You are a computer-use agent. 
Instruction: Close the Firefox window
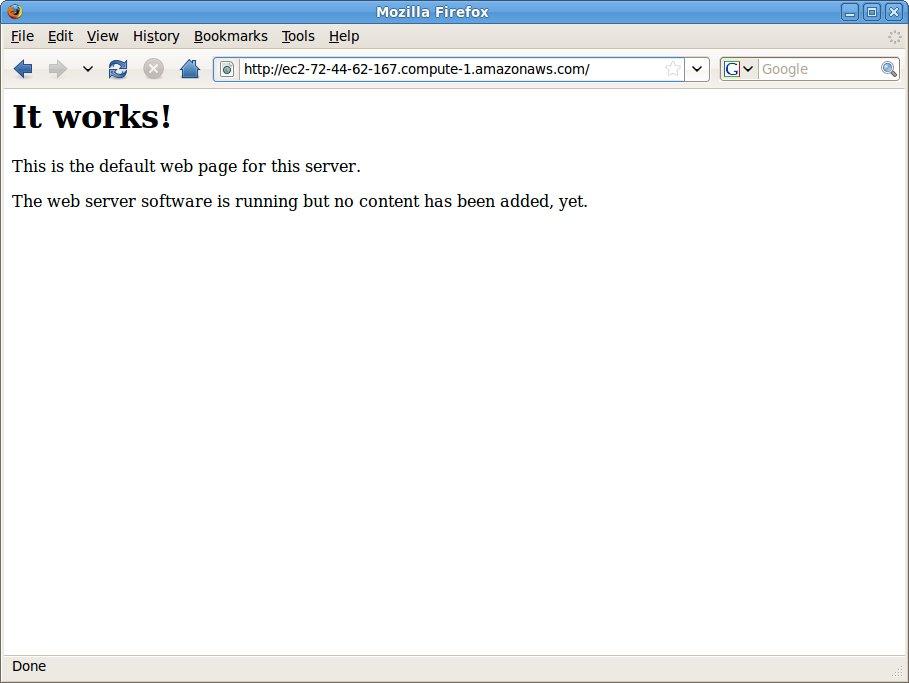click(893, 12)
